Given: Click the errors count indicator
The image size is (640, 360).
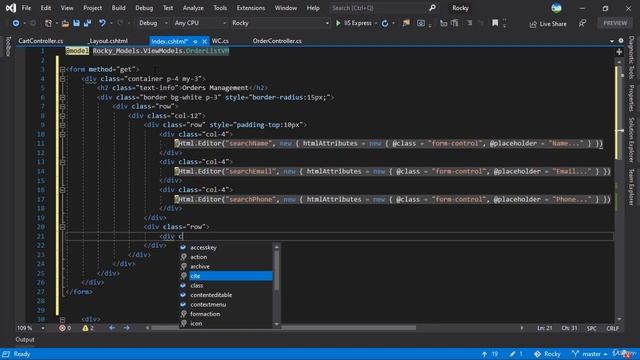Looking at the screenshot, I should tap(65, 328).
